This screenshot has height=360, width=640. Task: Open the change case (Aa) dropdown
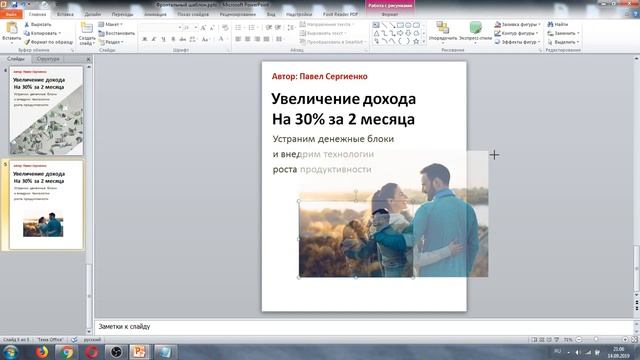(x=205, y=39)
